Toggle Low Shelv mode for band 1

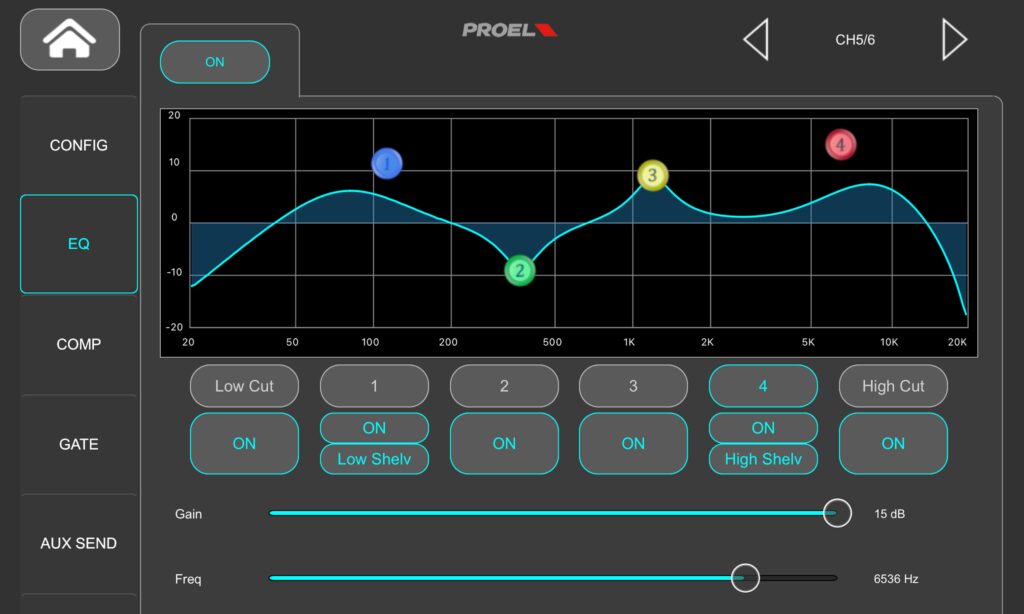coord(374,459)
